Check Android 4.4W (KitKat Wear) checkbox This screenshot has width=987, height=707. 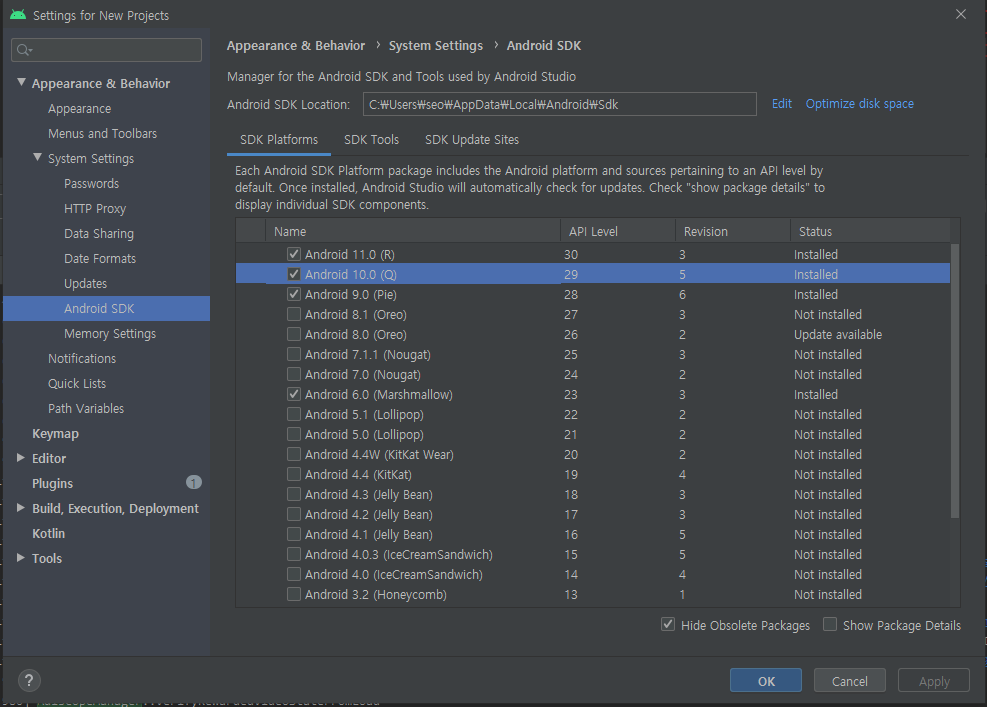coord(294,454)
